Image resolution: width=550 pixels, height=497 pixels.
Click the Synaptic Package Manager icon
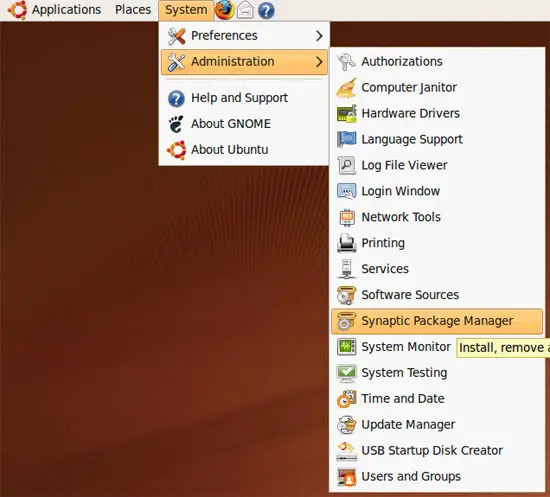click(x=346, y=321)
